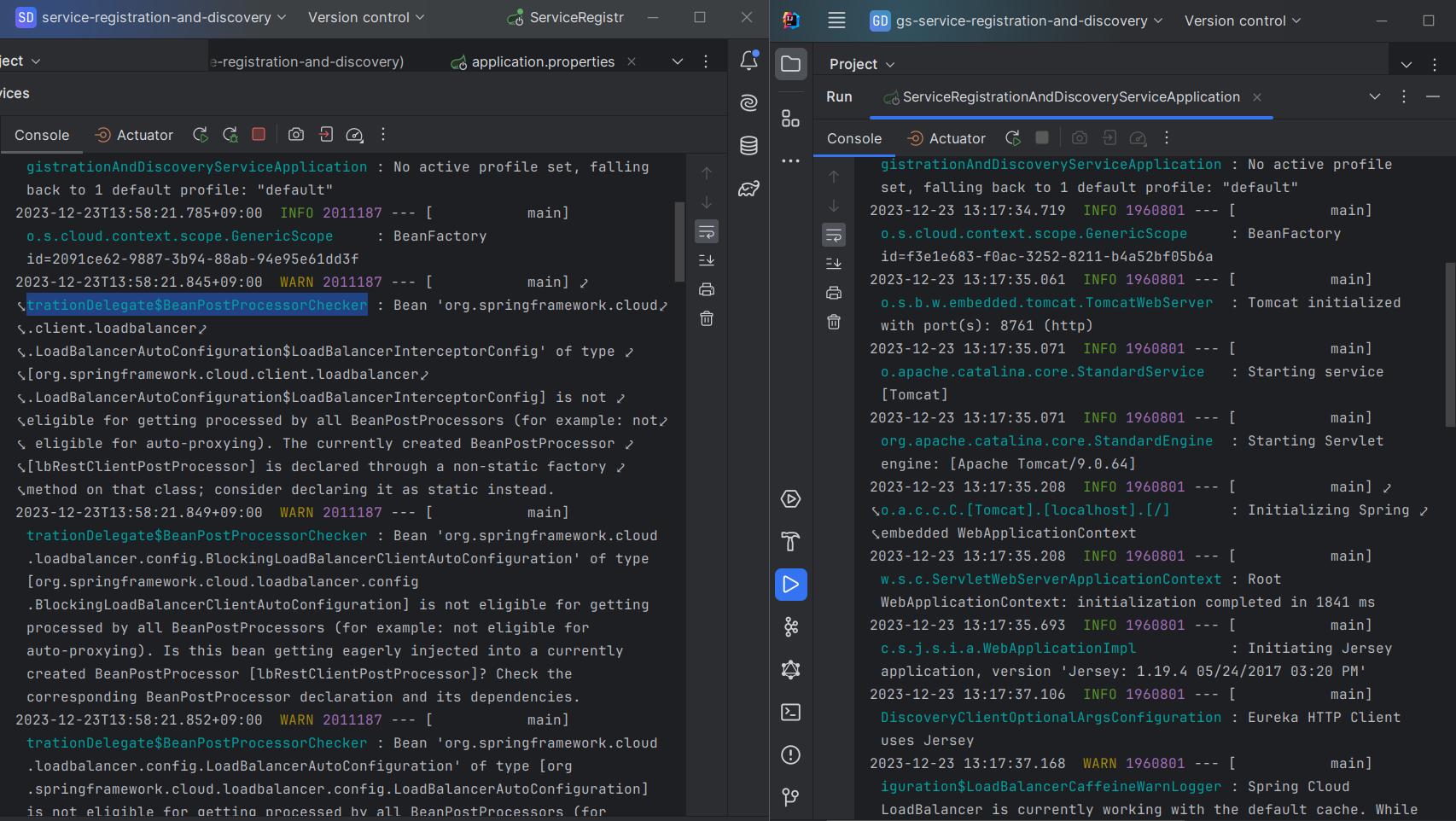Viewport: 1456px width, 821px height.
Task: Open the Structure tool window icon
Action: tap(791, 119)
